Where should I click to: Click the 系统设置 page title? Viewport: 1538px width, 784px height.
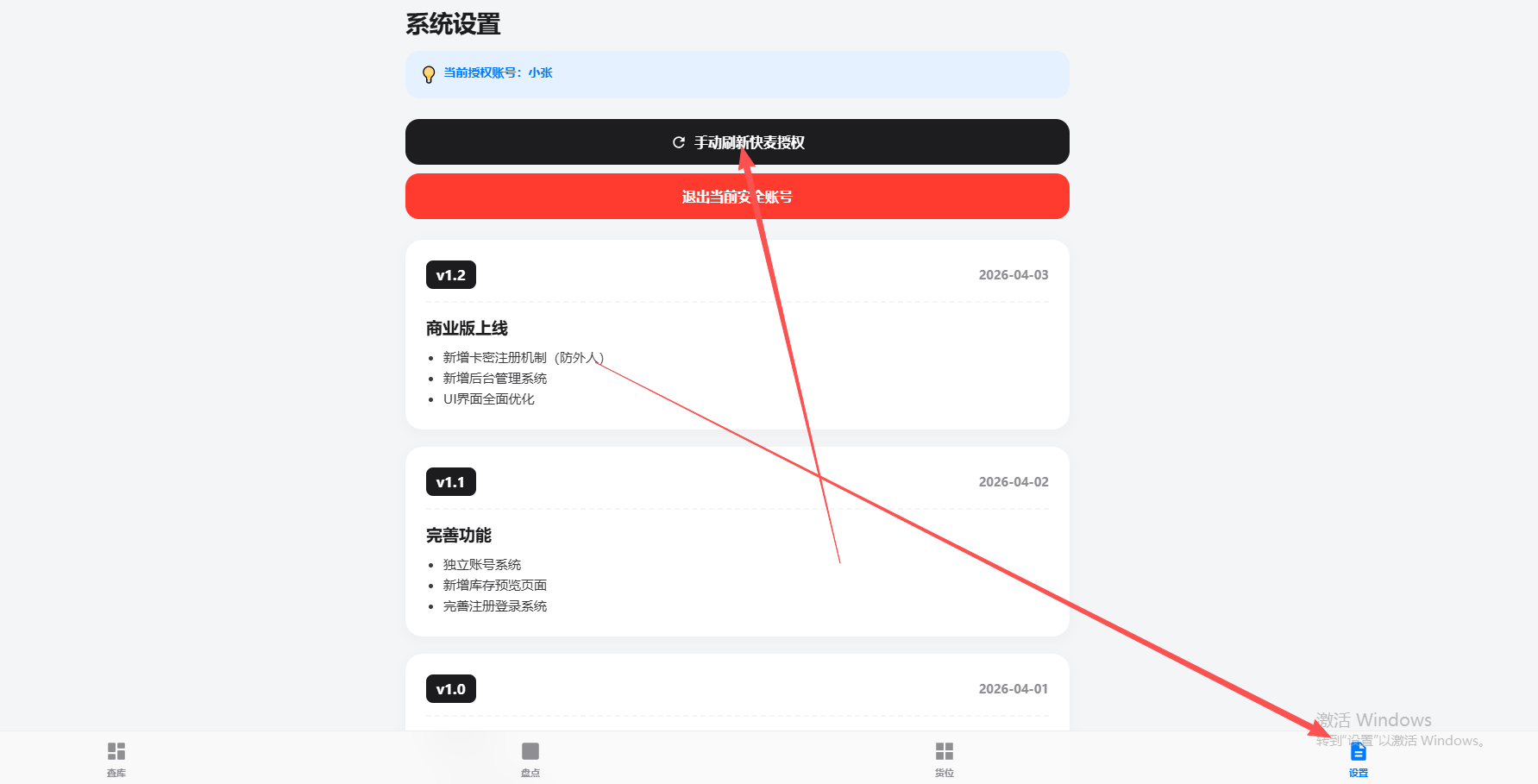pyautogui.click(x=453, y=24)
